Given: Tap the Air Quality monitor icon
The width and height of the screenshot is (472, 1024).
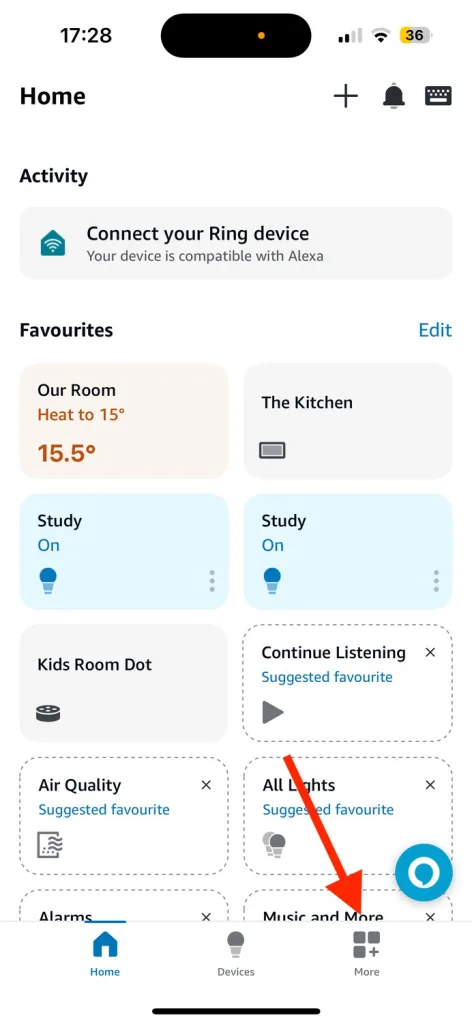Looking at the screenshot, I should pyautogui.click(x=50, y=845).
